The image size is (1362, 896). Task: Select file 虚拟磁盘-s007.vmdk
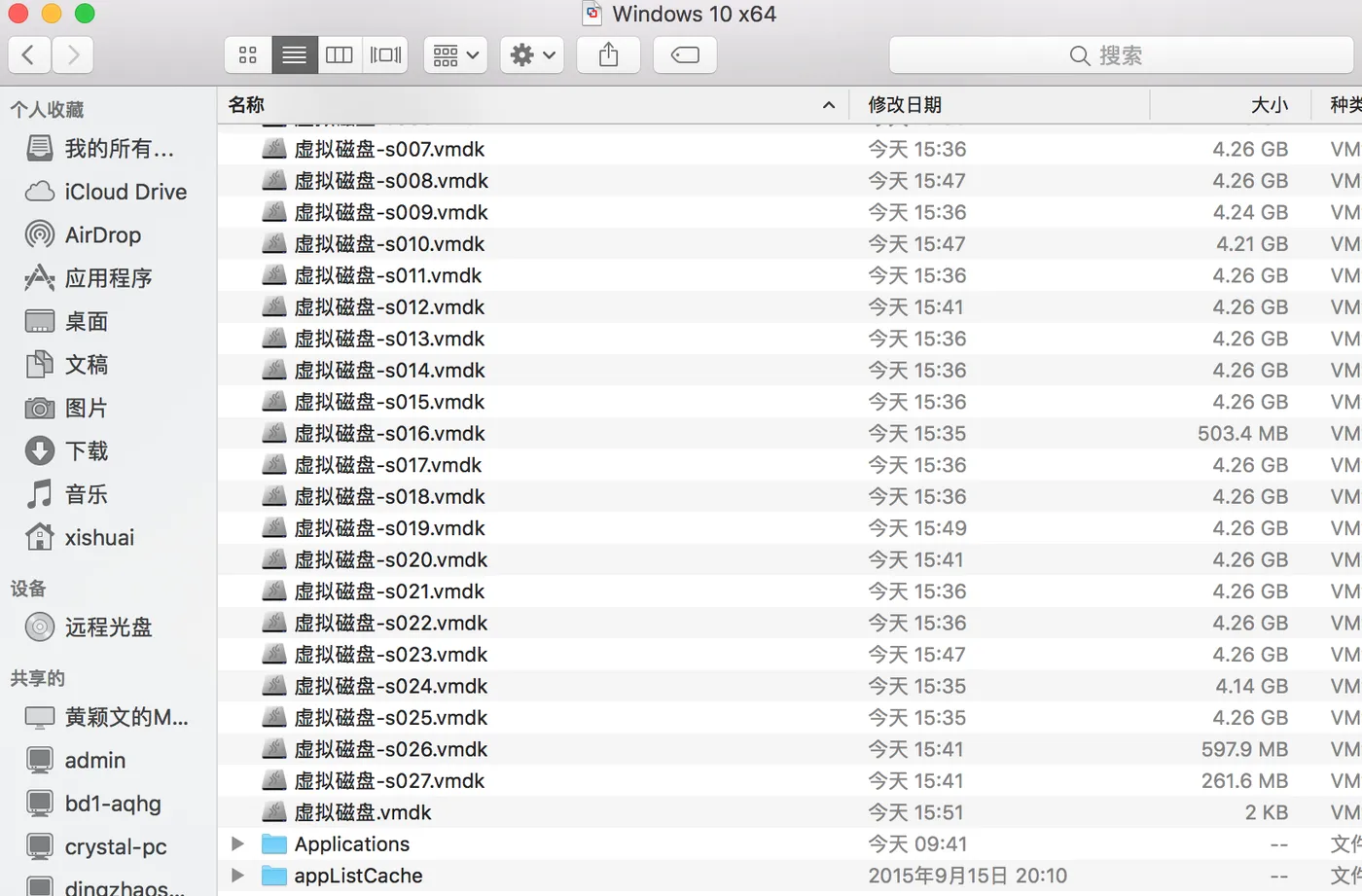[789, 149]
